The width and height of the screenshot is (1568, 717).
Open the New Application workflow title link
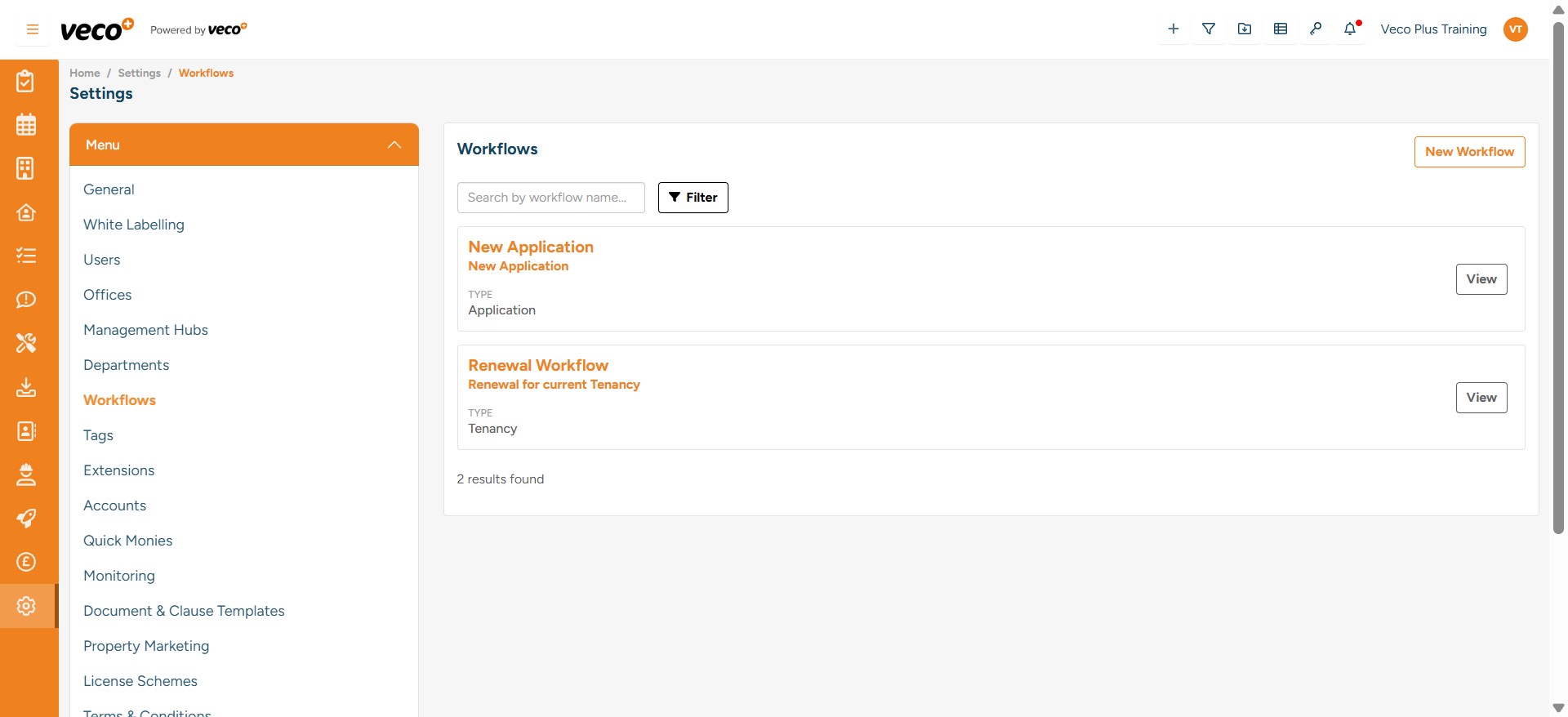(531, 247)
